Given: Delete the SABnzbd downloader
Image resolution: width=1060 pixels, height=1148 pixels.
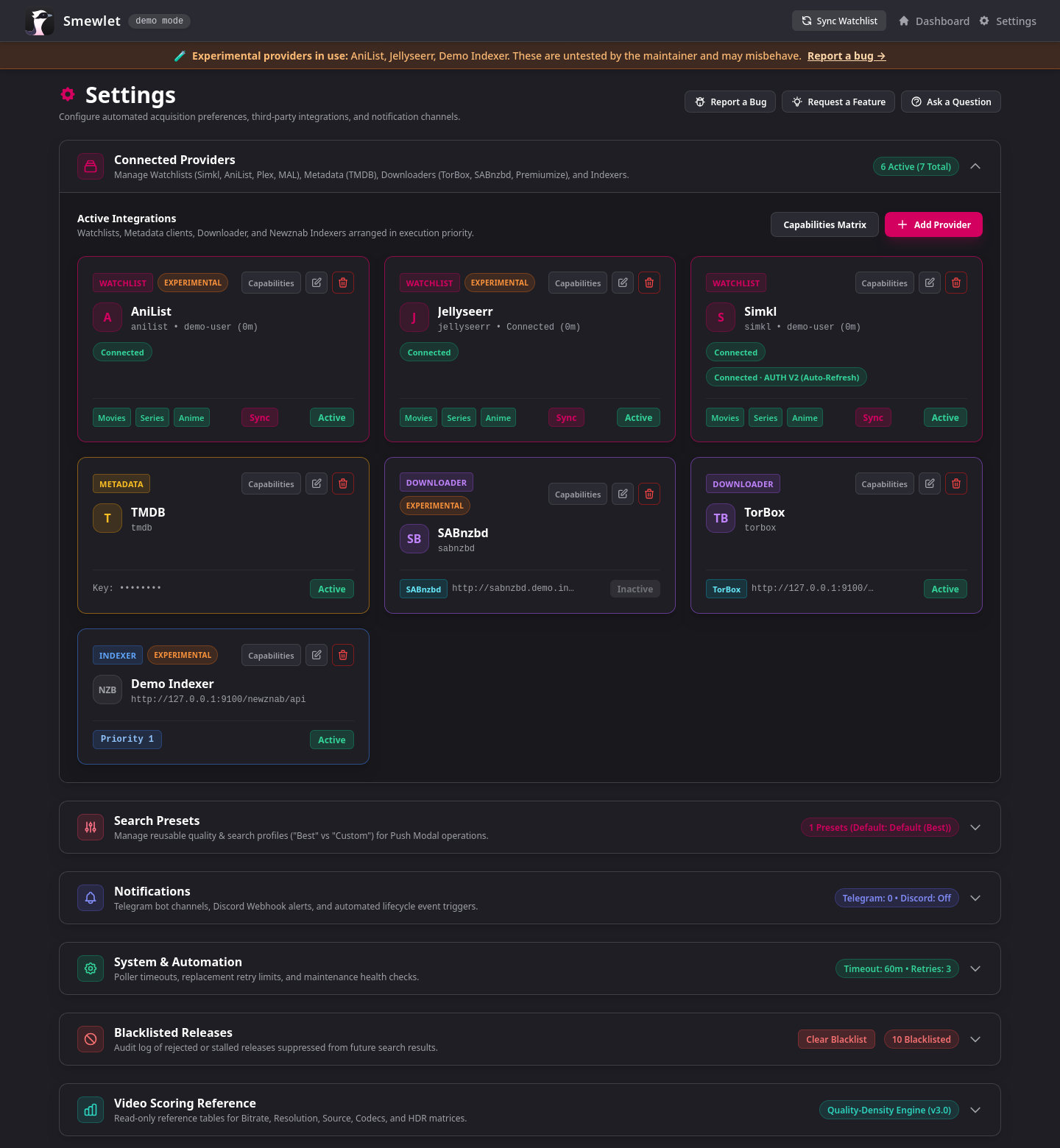Looking at the screenshot, I should tap(649, 494).
